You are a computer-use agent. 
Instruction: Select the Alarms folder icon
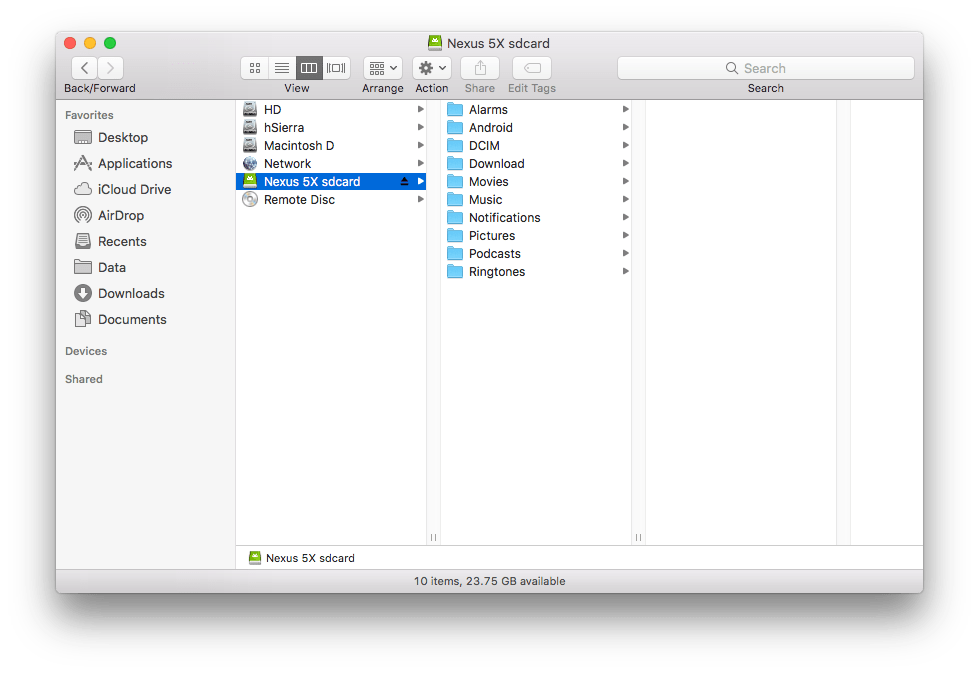tap(455, 110)
